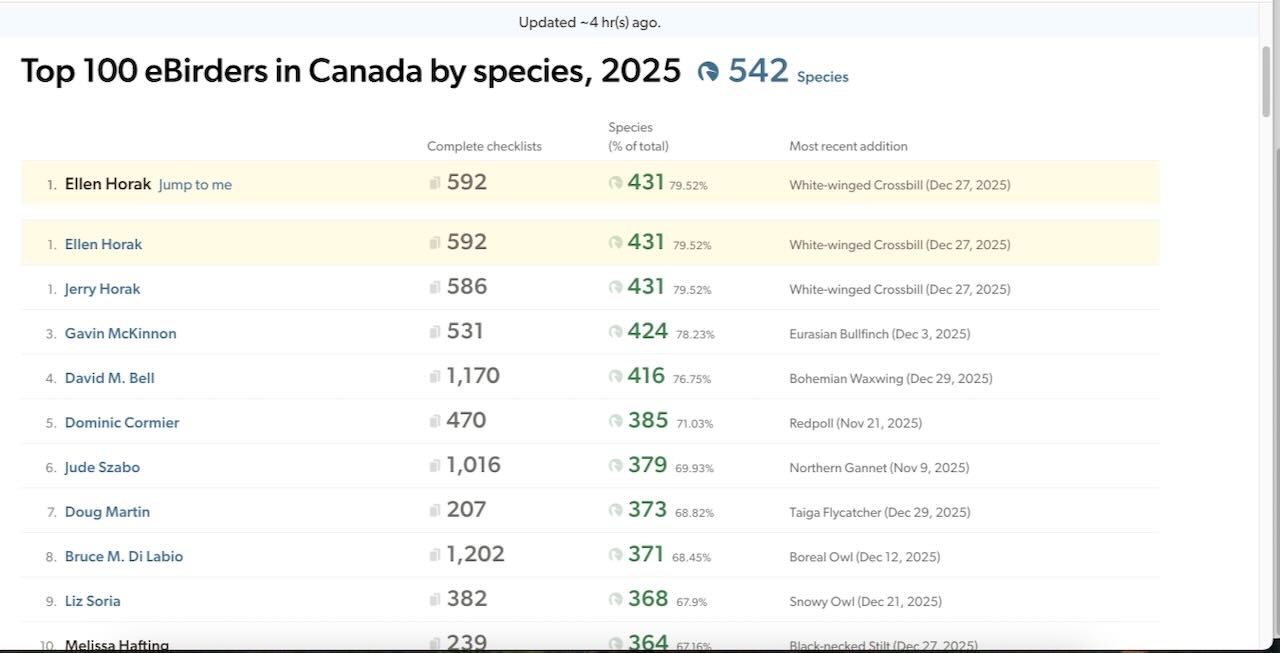1280x653 pixels.
Task: Open Bruce M. Di Labio's profile
Action: click(124, 556)
